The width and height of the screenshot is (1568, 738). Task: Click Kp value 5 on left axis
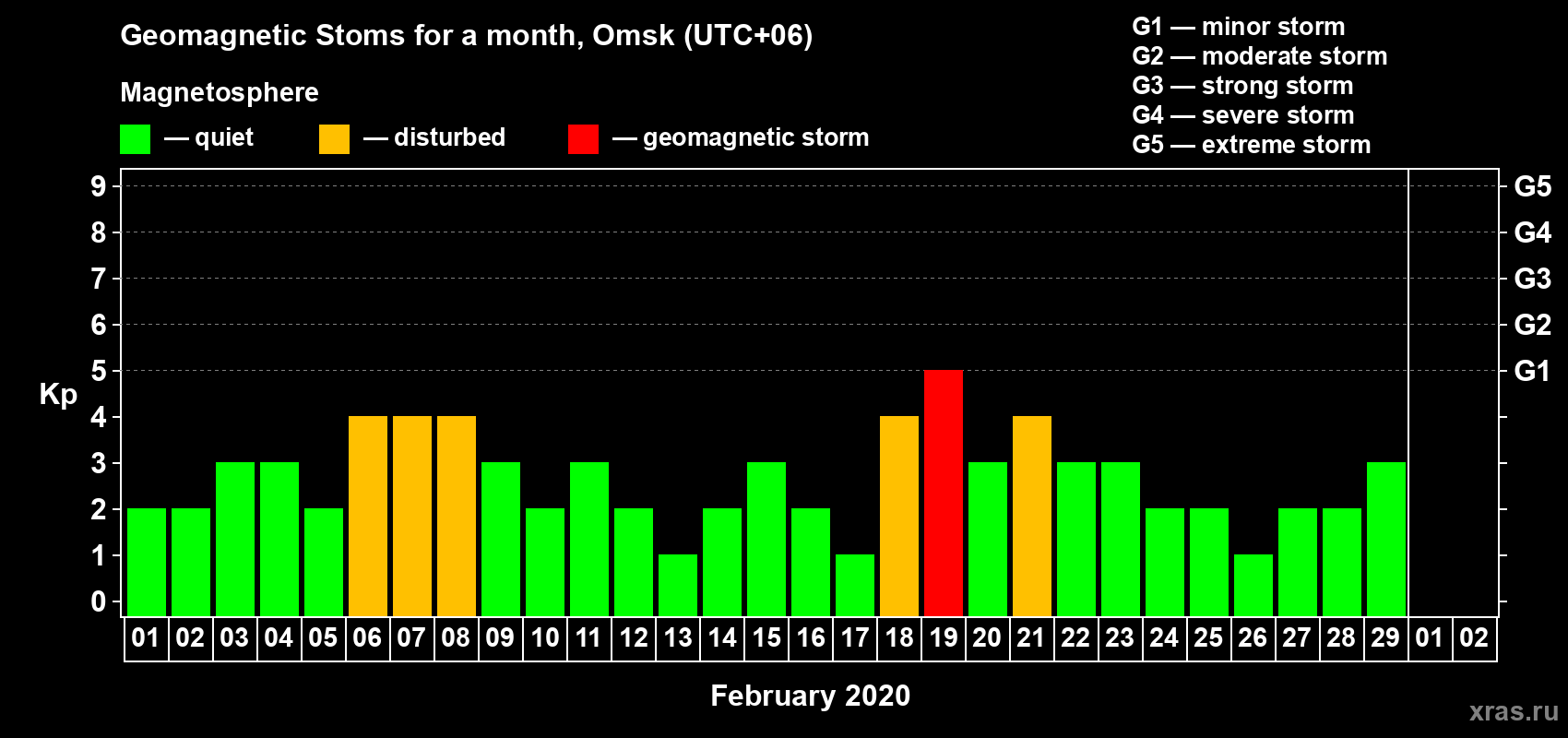pos(99,371)
